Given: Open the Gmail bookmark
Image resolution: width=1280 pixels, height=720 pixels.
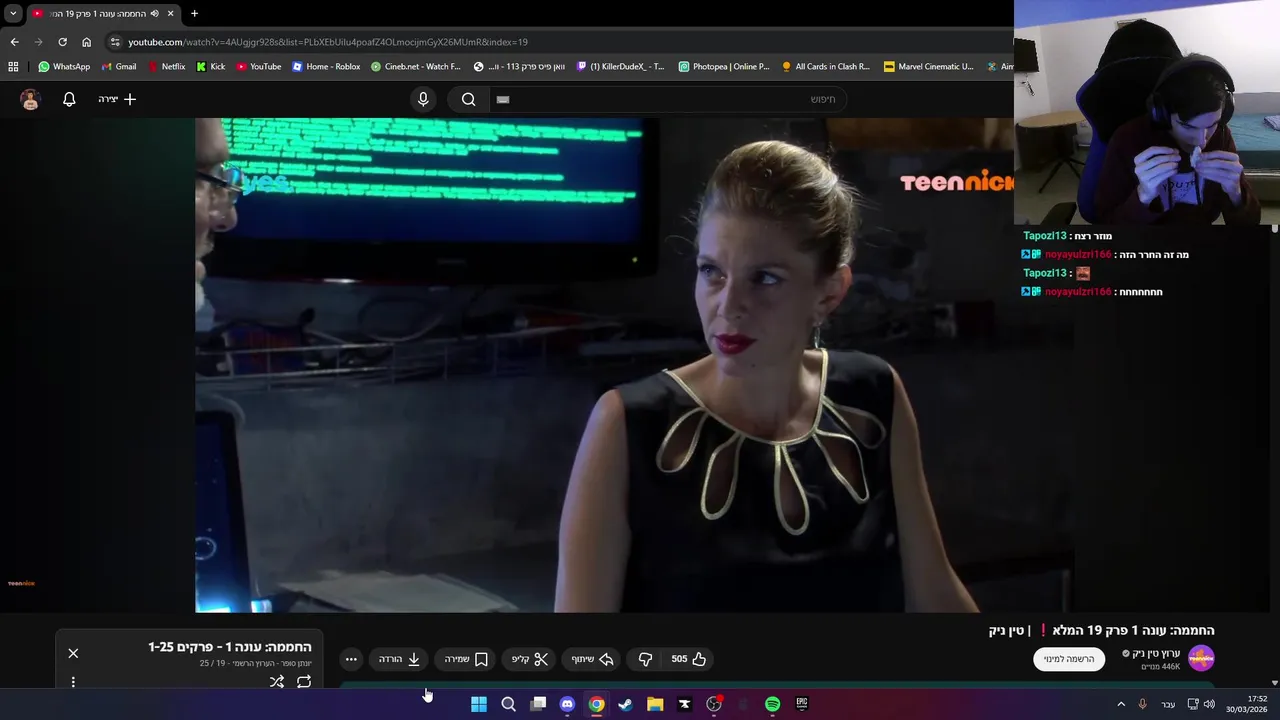Looking at the screenshot, I should 119,67.
